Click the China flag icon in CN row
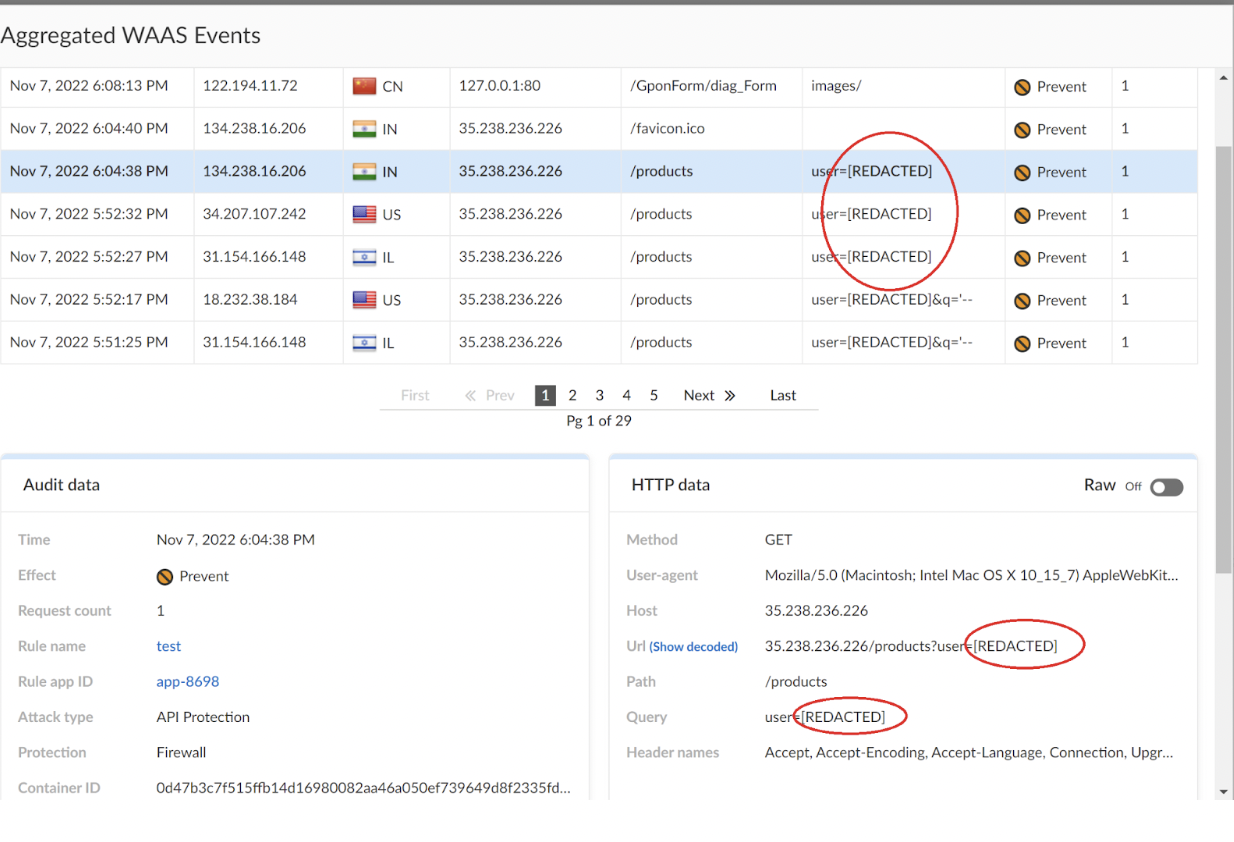 [364, 86]
